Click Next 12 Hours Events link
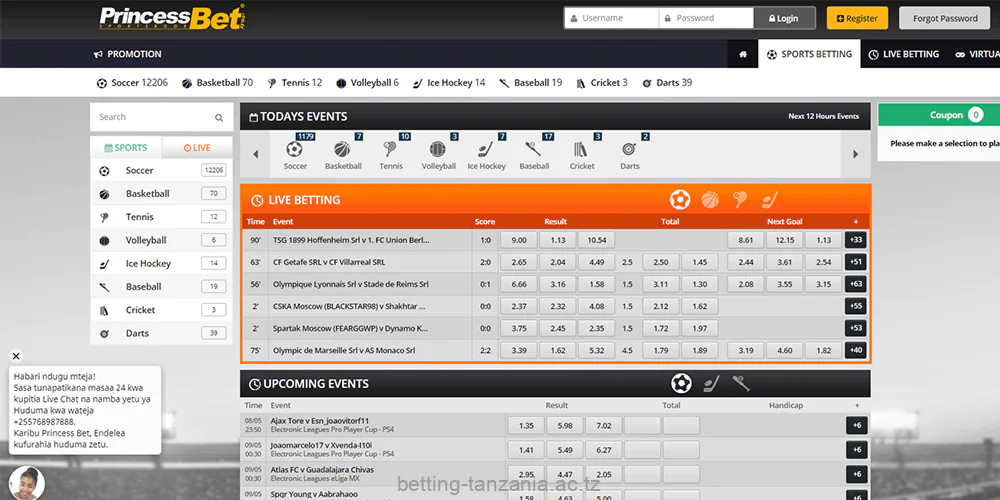Image resolution: width=1000 pixels, height=500 pixels. [x=823, y=117]
